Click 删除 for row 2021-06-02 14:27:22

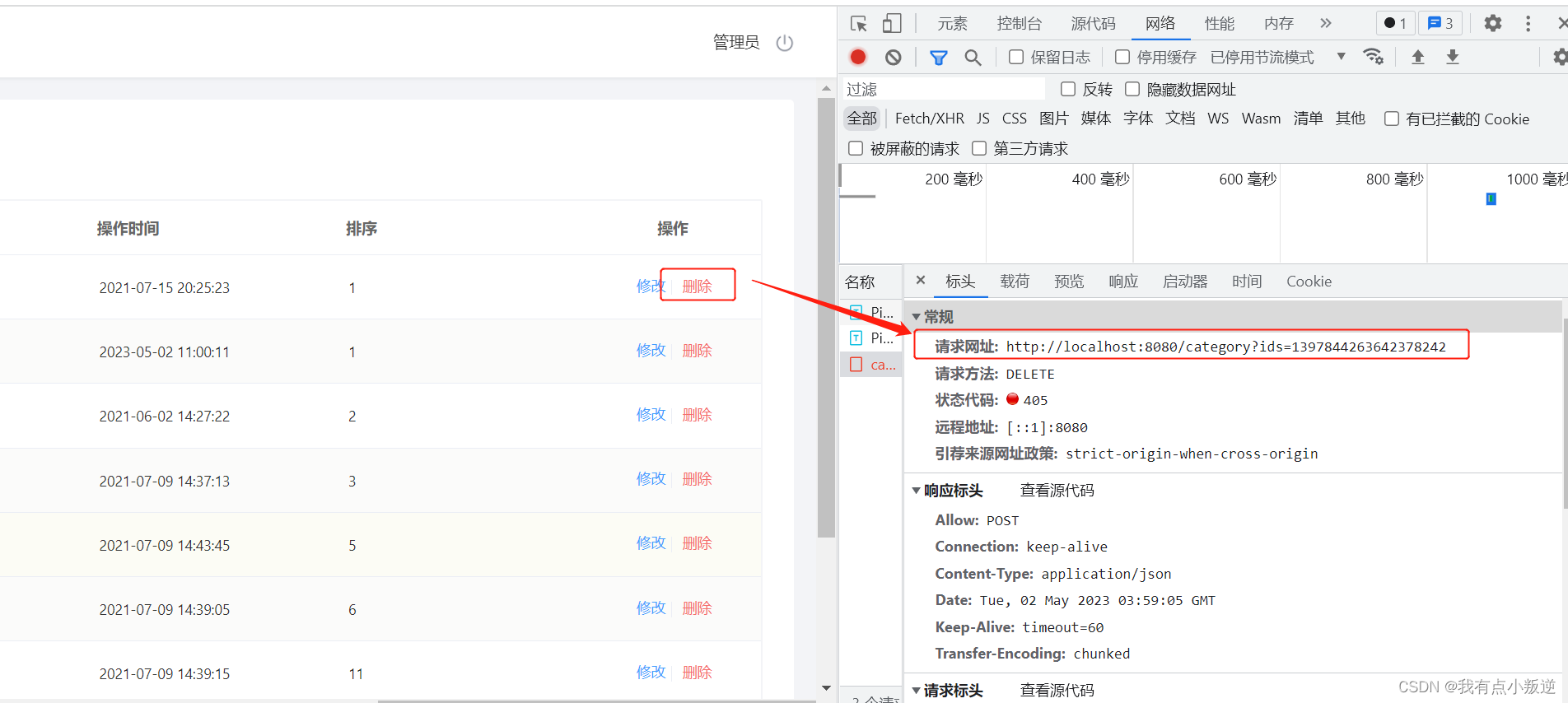[697, 414]
